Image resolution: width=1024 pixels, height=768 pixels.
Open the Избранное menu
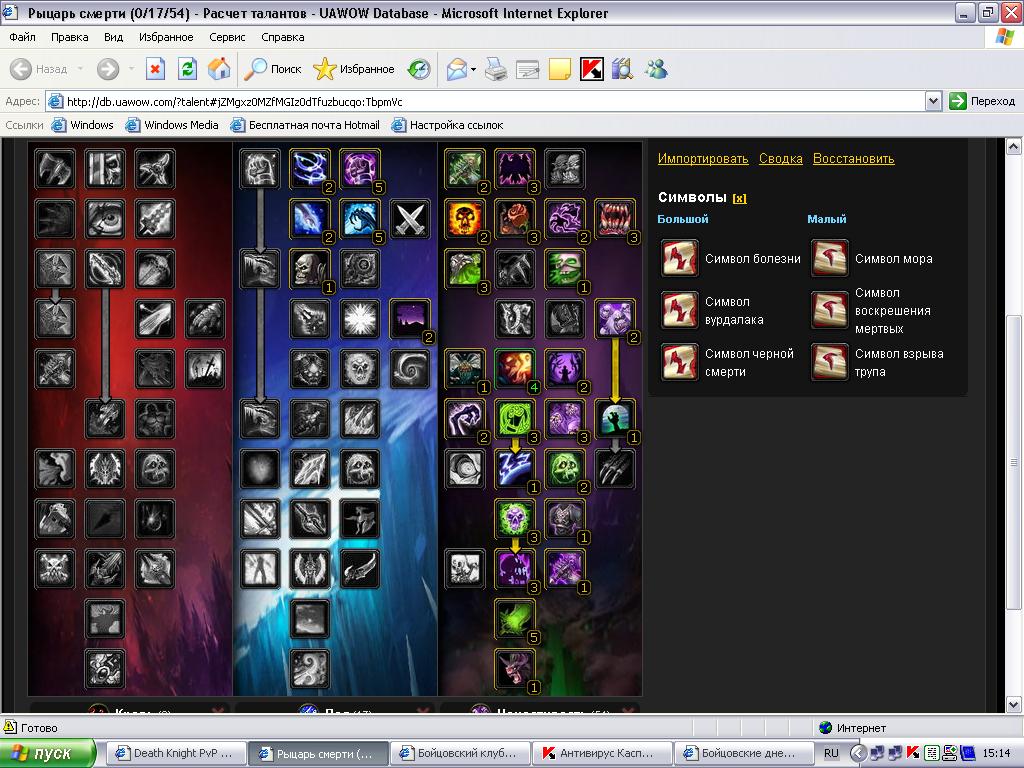pyautogui.click(x=166, y=37)
